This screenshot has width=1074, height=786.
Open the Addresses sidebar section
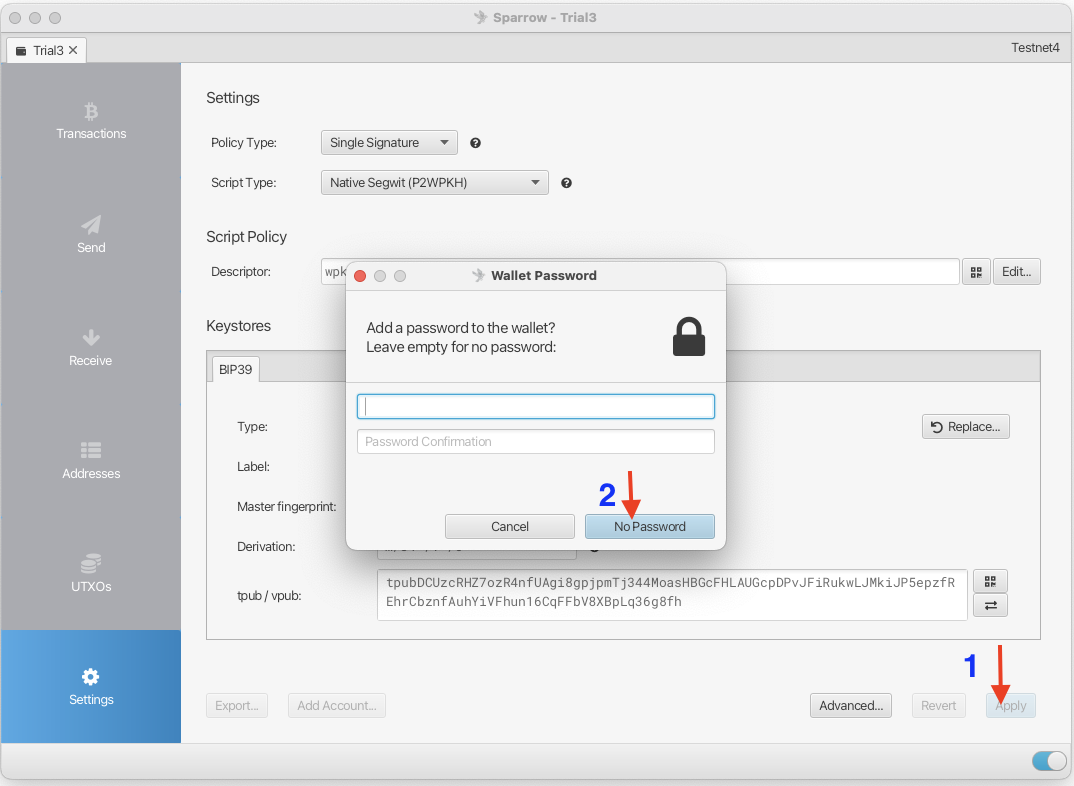[x=91, y=461]
